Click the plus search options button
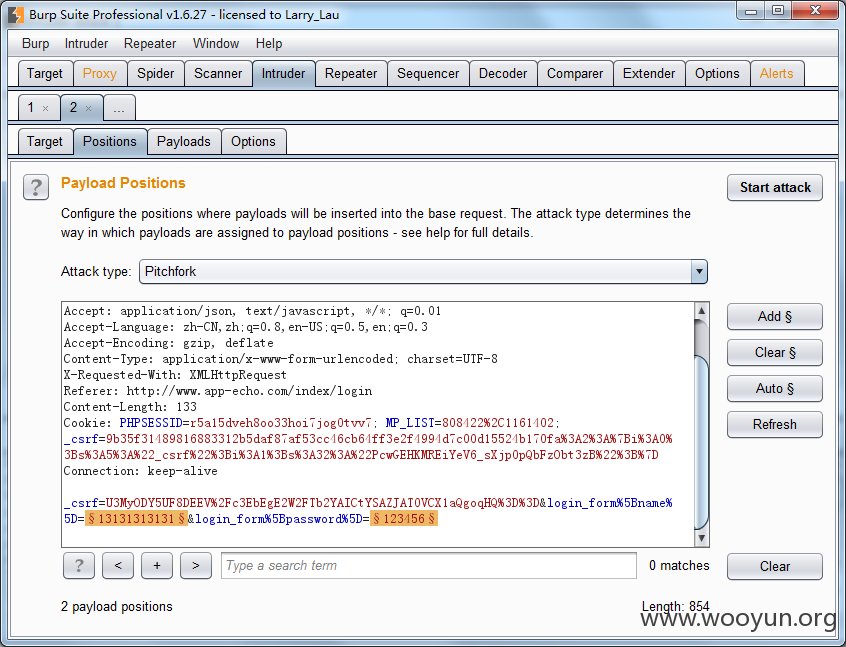The width and height of the screenshot is (846, 647). pyautogui.click(x=157, y=566)
